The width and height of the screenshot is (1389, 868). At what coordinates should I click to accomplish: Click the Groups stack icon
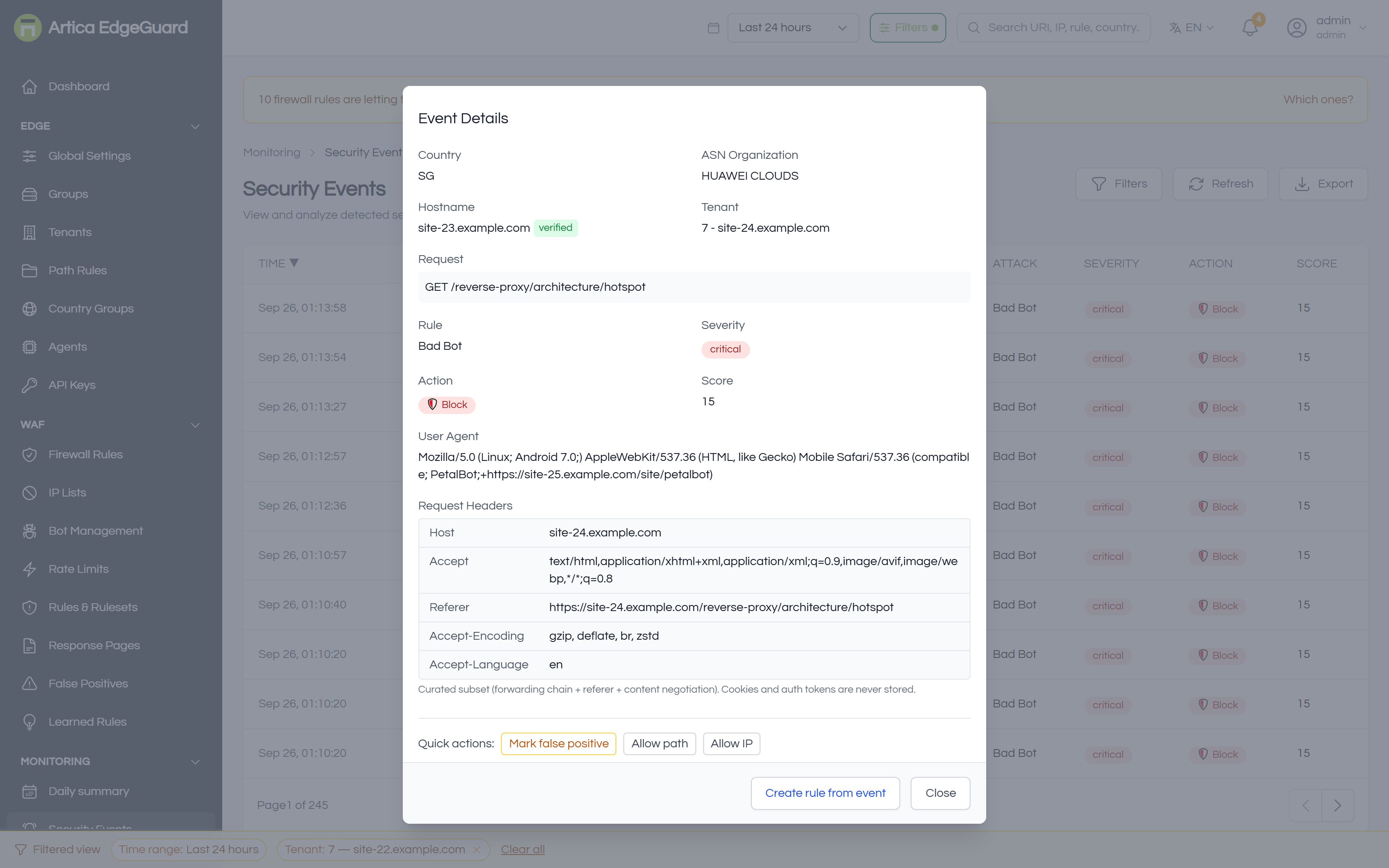(29, 194)
